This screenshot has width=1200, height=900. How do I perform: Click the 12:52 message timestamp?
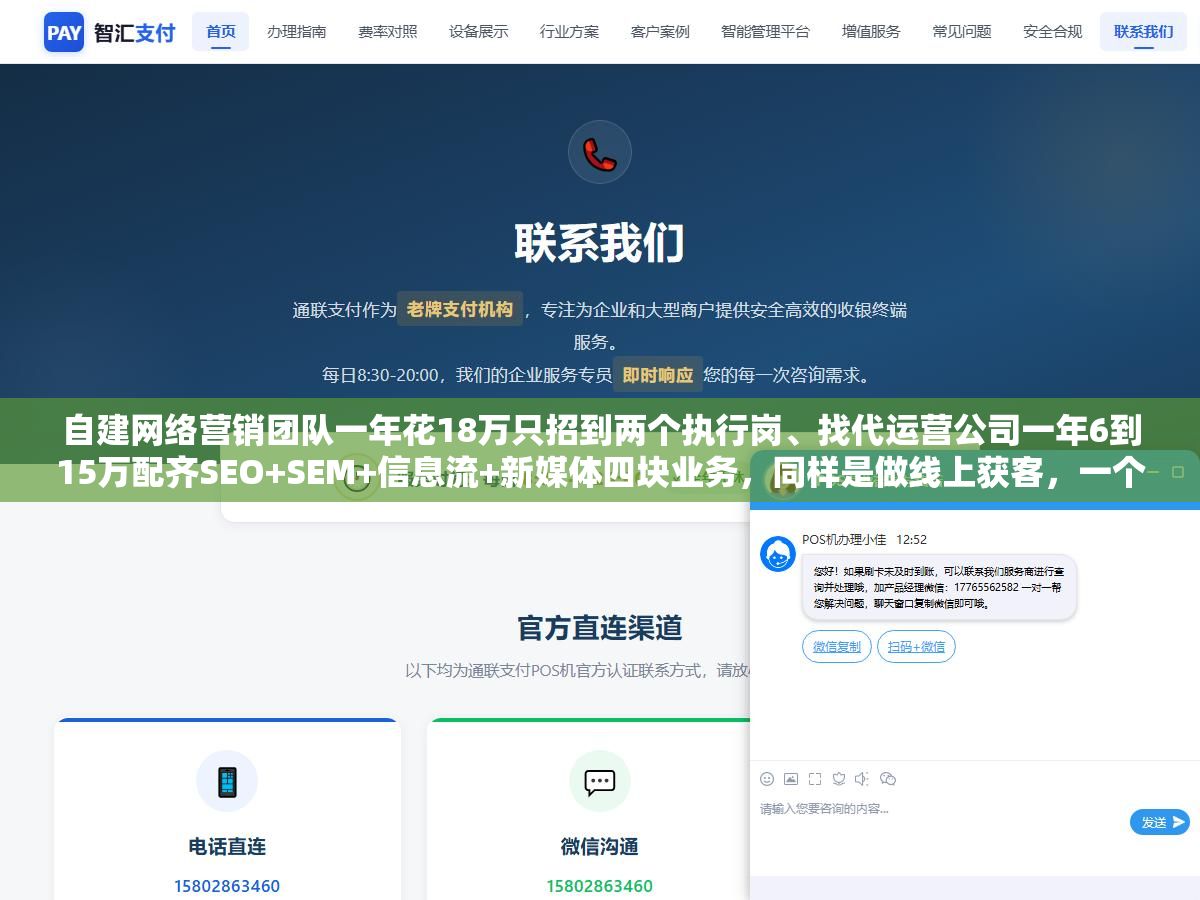911,539
